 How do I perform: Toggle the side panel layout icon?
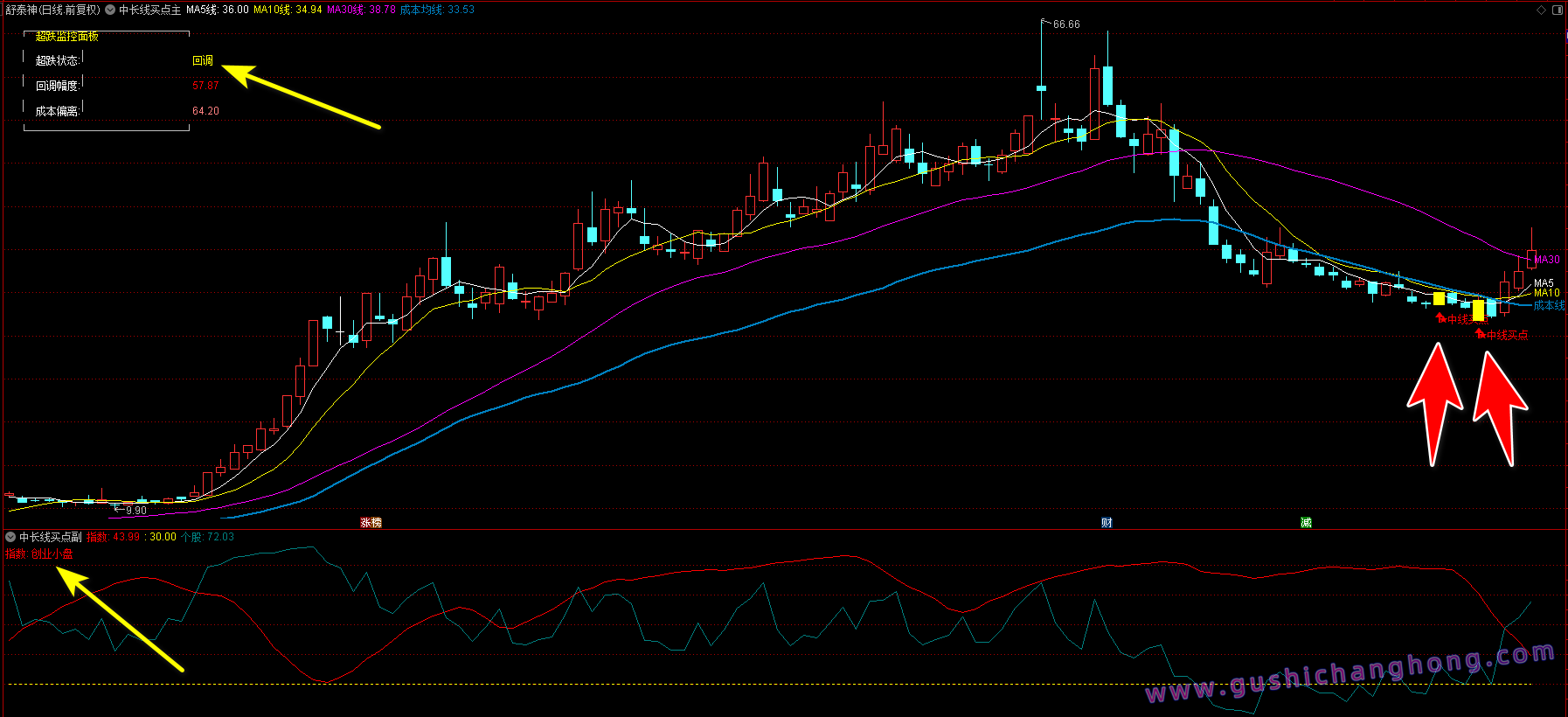(x=1557, y=10)
